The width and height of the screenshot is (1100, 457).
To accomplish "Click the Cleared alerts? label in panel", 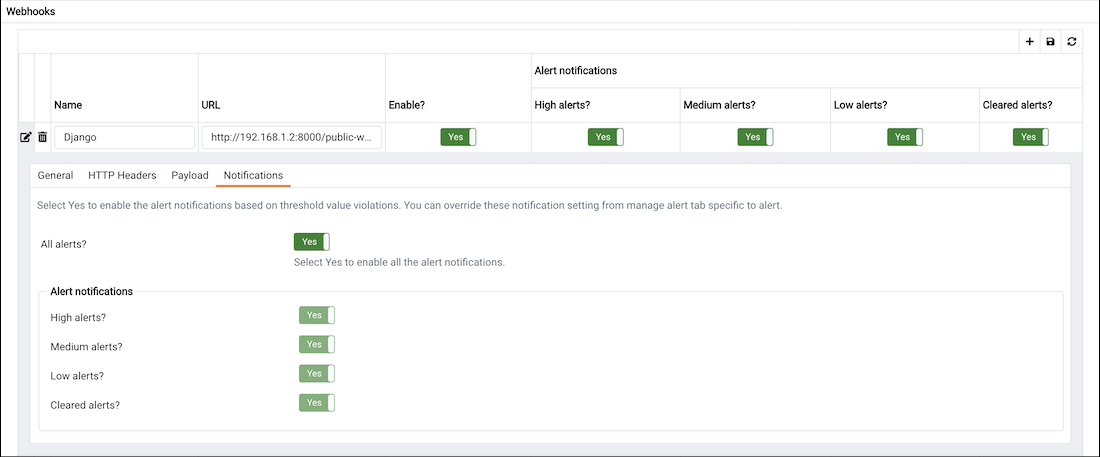I will click(86, 405).
